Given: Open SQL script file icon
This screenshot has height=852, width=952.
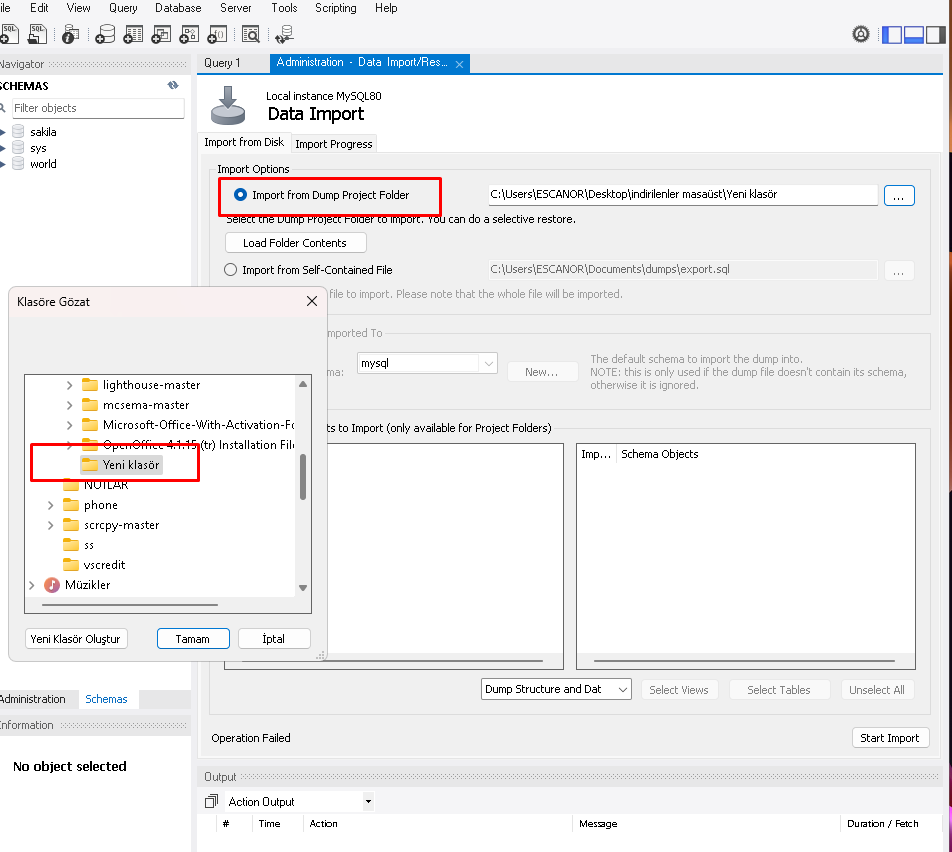Looking at the screenshot, I should 38,34.
